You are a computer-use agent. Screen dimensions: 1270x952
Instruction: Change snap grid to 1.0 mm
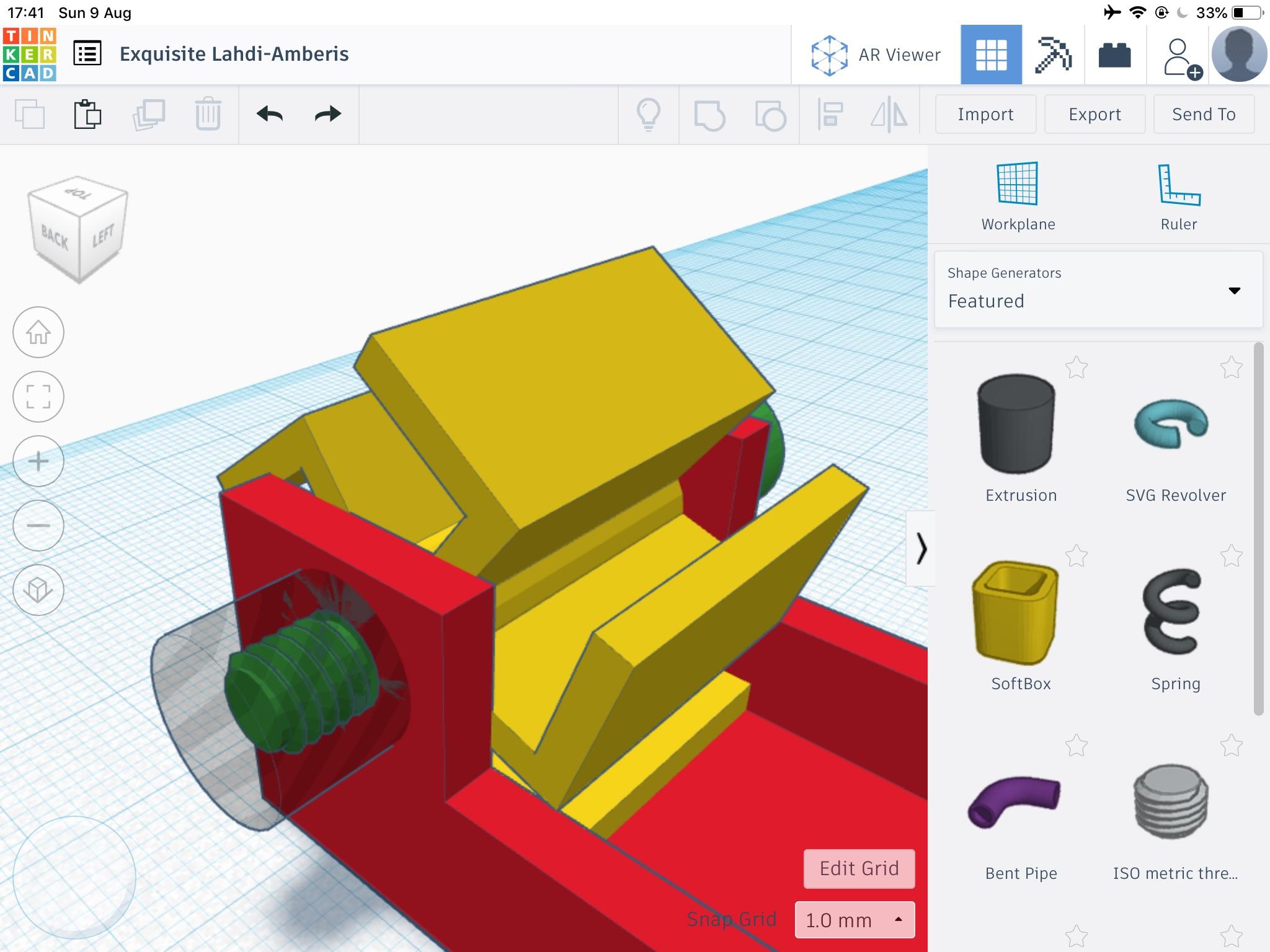tap(856, 919)
